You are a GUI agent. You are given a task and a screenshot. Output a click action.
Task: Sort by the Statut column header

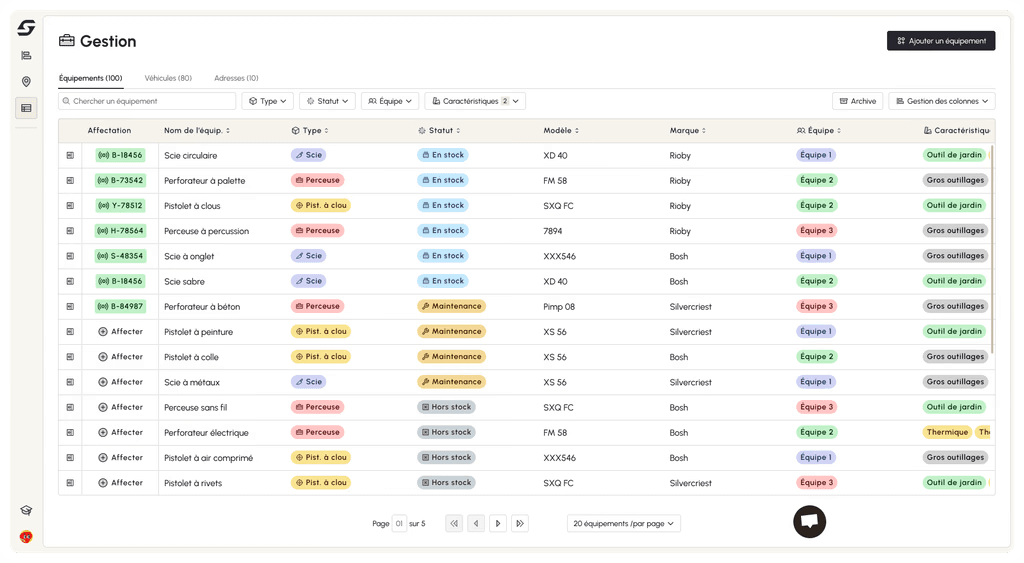pyautogui.click(x=439, y=131)
